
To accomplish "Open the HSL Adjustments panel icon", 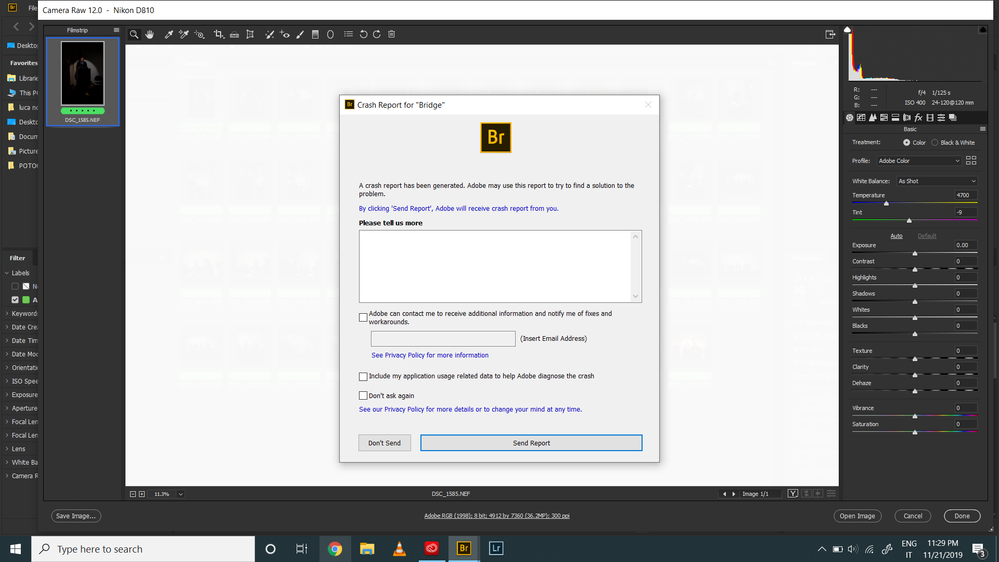I will [884, 117].
